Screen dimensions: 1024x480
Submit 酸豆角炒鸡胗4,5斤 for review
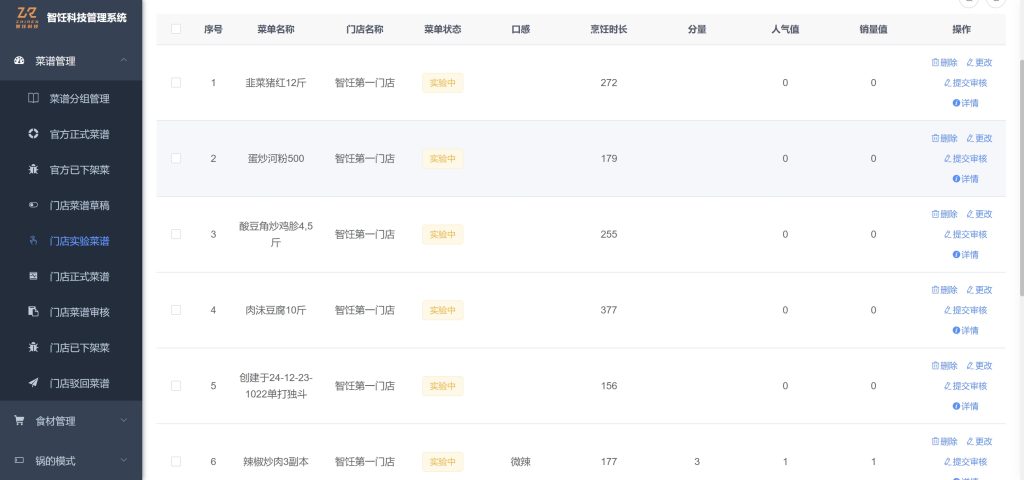pyautogui.click(x=965, y=234)
